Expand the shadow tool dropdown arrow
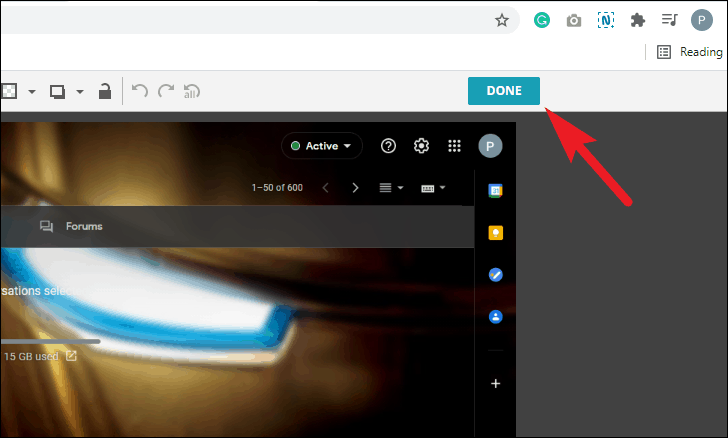728x438 pixels. [x=80, y=92]
